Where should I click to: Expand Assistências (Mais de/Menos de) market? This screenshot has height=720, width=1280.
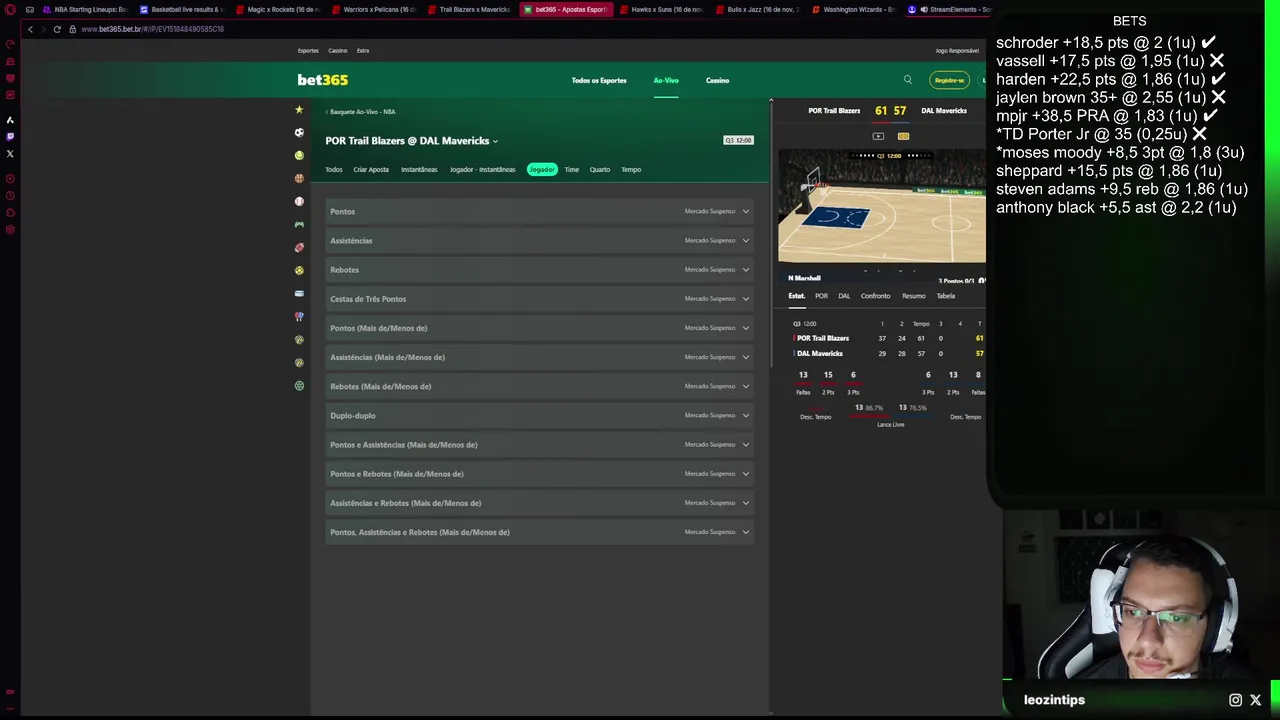(540, 357)
